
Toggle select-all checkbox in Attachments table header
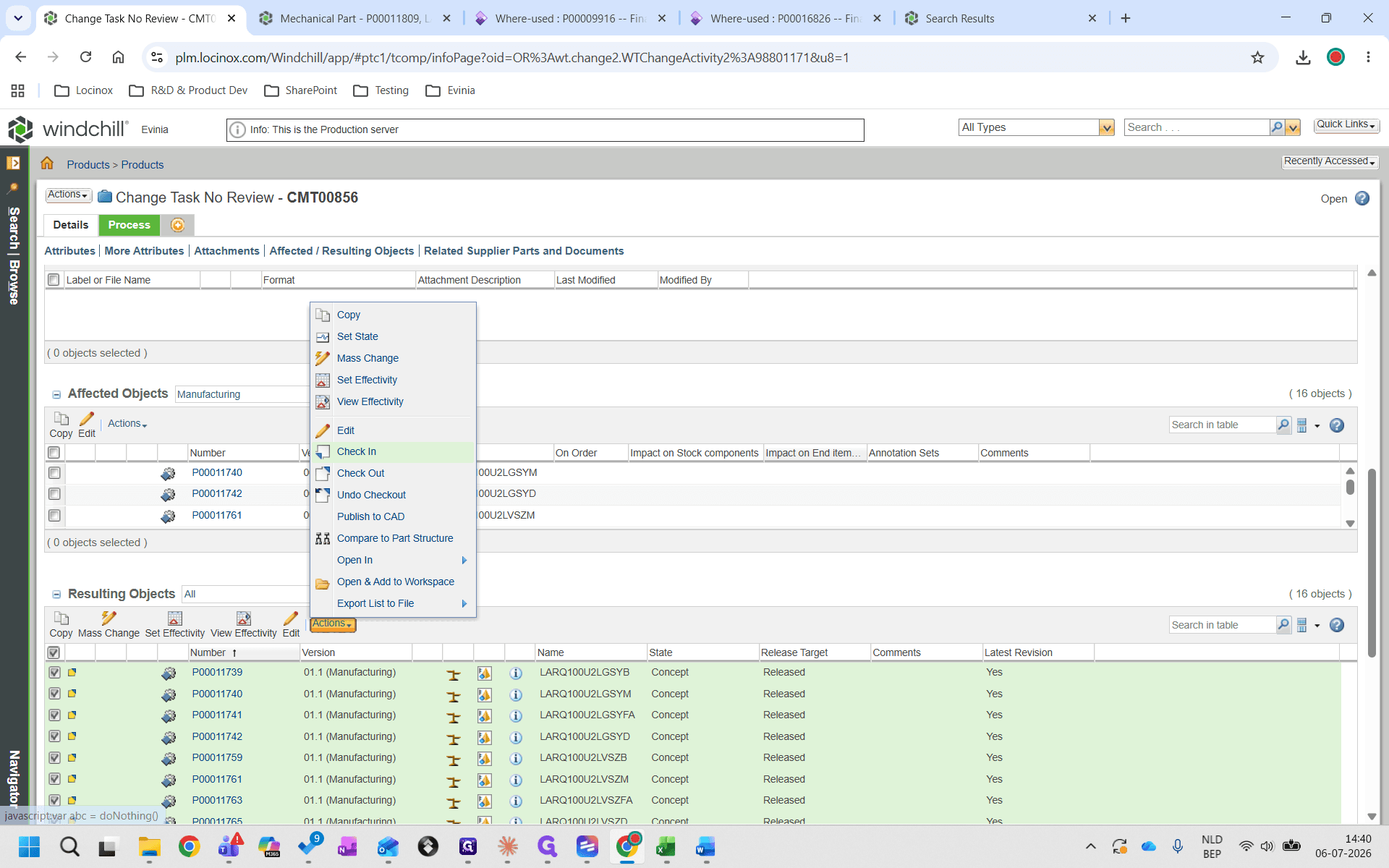pos(54,280)
